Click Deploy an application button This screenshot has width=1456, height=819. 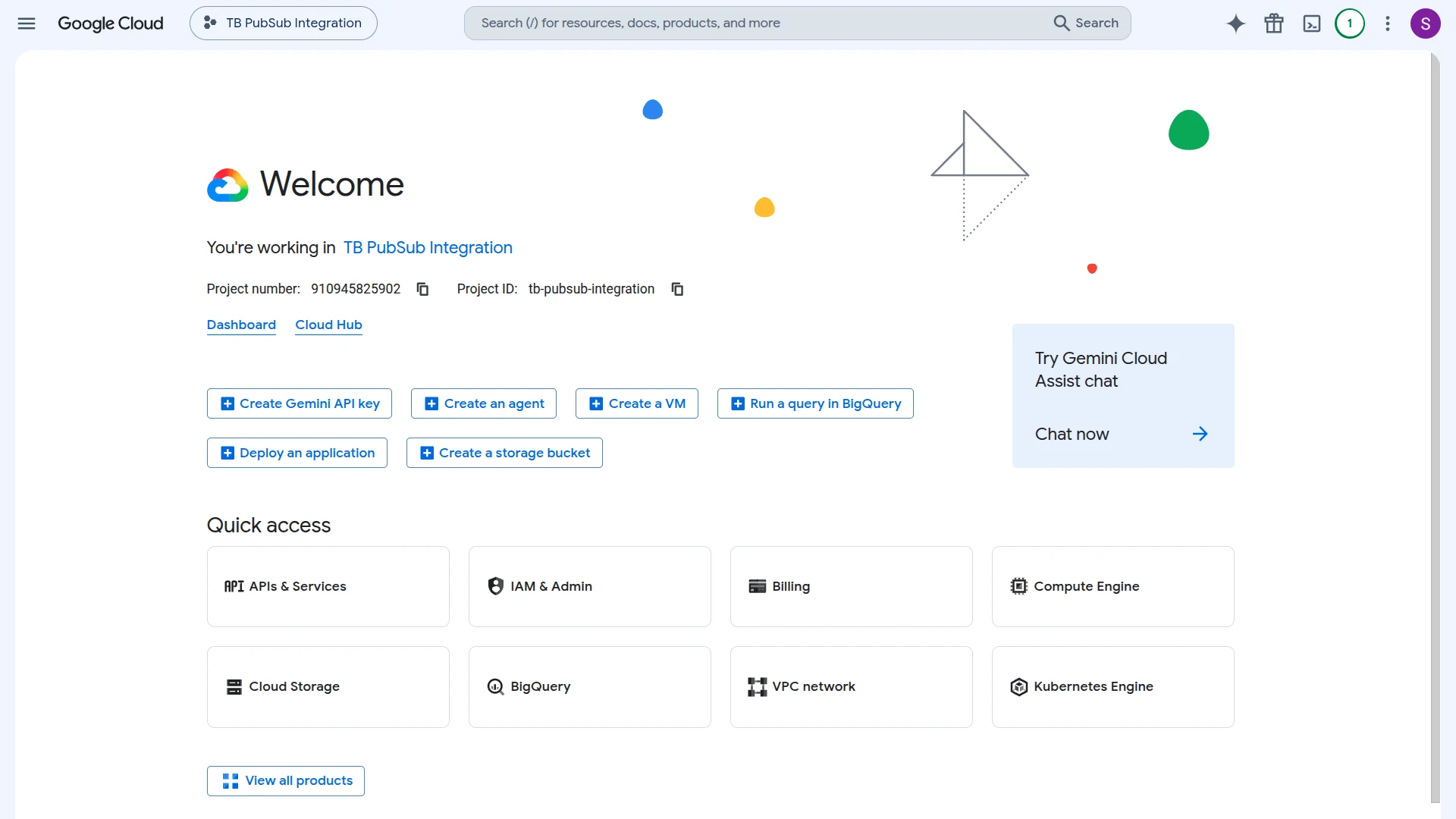click(x=297, y=453)
